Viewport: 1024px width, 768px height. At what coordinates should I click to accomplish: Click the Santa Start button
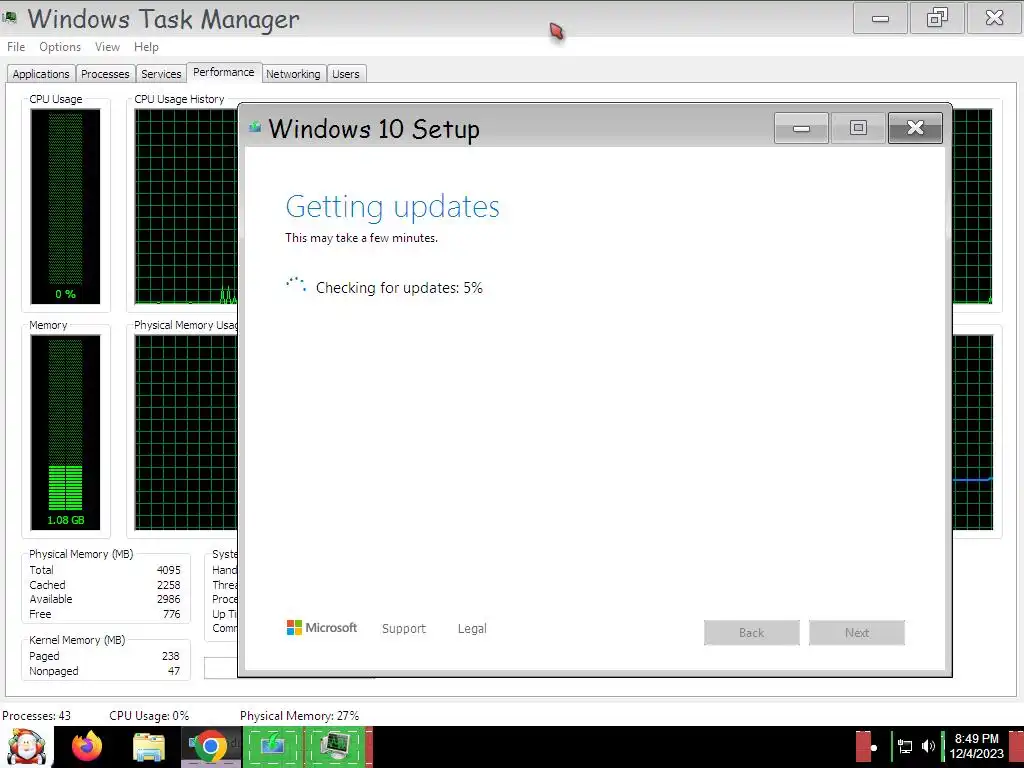[x=26, y=747]
